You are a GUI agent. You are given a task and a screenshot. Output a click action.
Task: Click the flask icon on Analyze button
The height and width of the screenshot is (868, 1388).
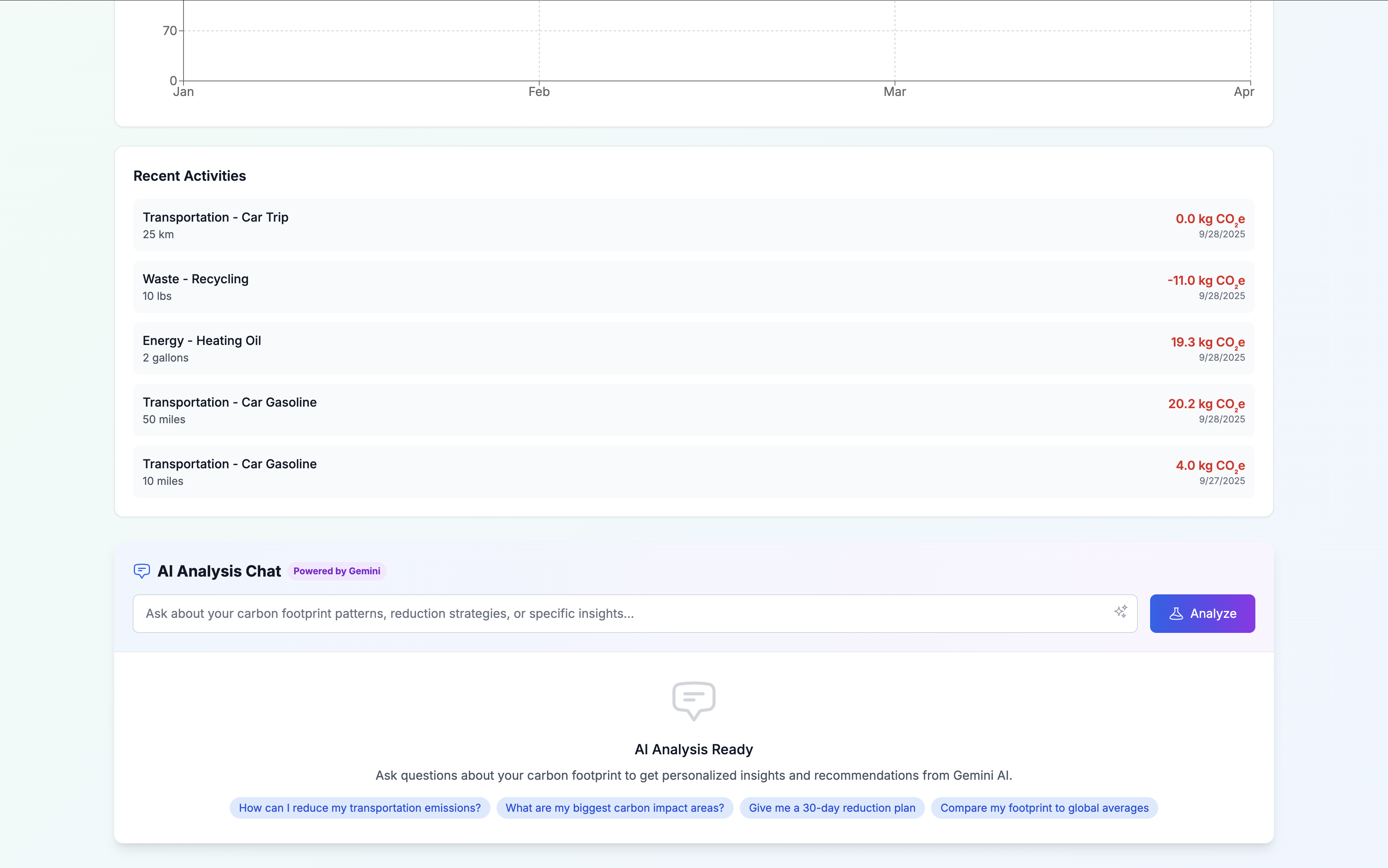pos(1176,614)
